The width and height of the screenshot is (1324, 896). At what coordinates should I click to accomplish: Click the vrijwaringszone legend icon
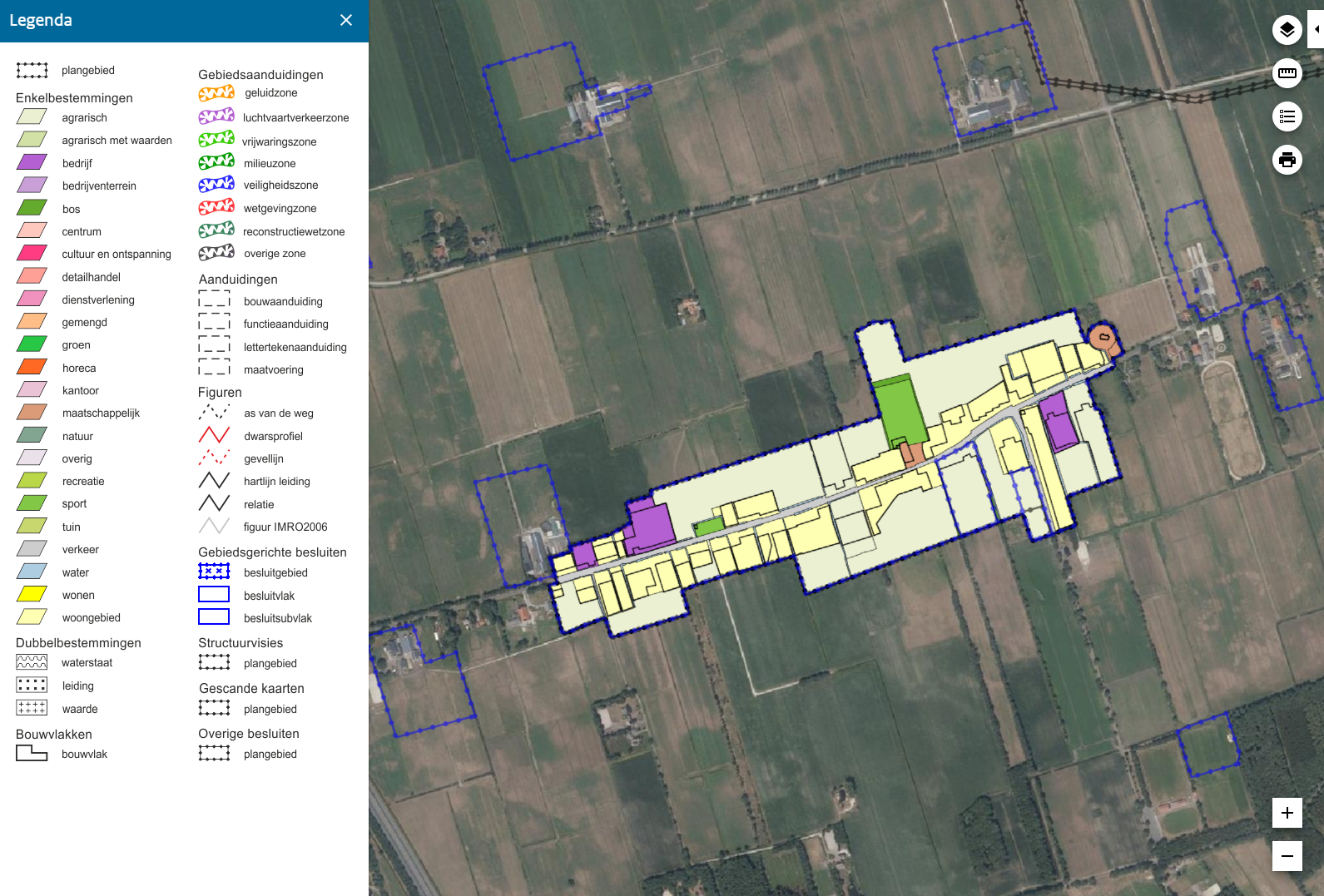pyautogui.click(x=216, y=139)
